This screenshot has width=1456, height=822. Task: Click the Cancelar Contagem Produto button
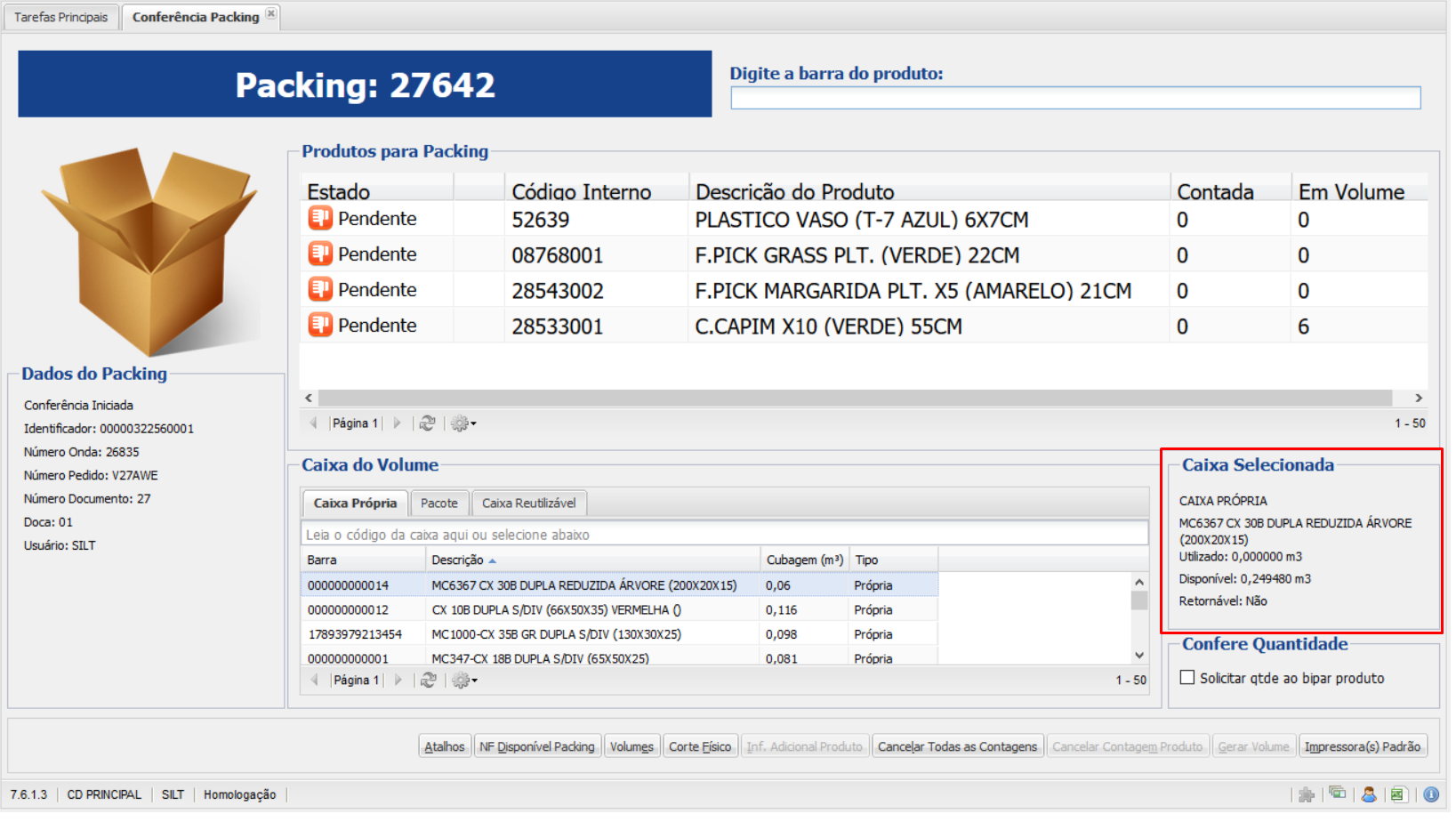pyautogui.click(x=1127, y=746)
